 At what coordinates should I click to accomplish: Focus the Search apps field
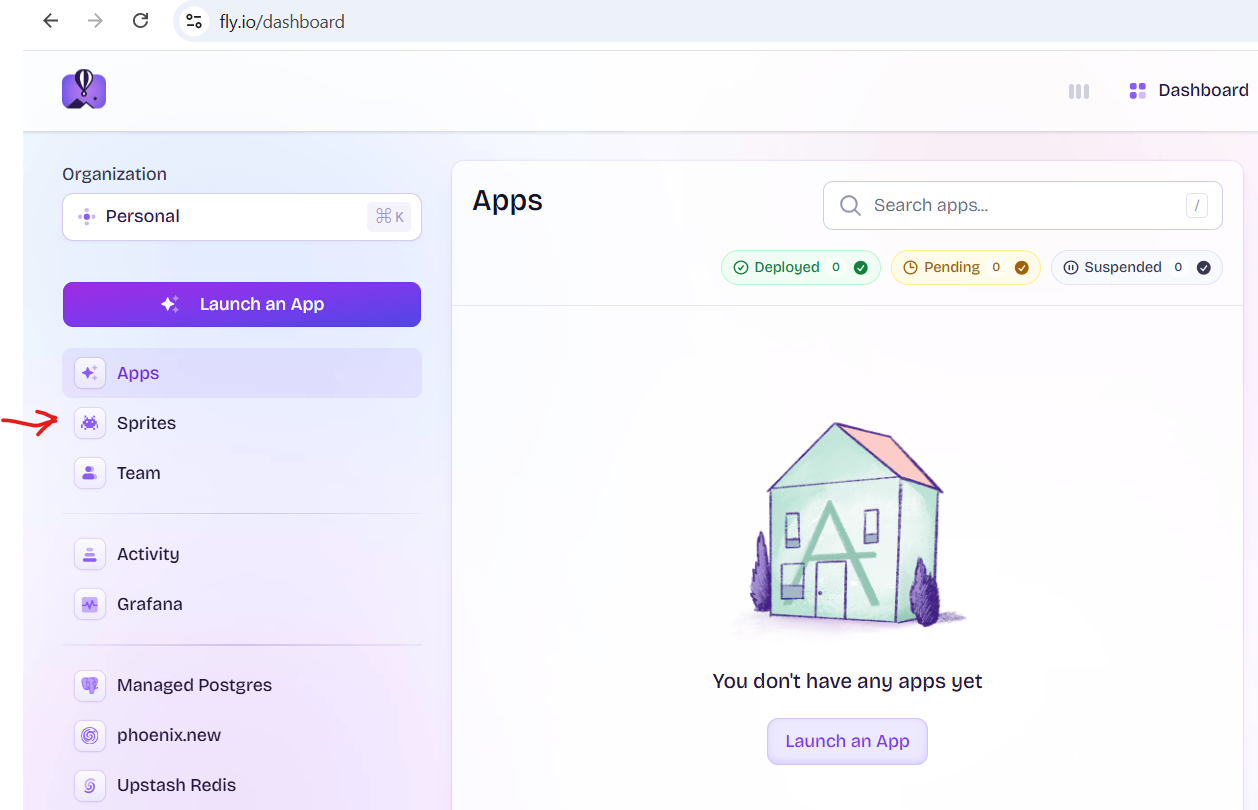(x=1022, y=205)
